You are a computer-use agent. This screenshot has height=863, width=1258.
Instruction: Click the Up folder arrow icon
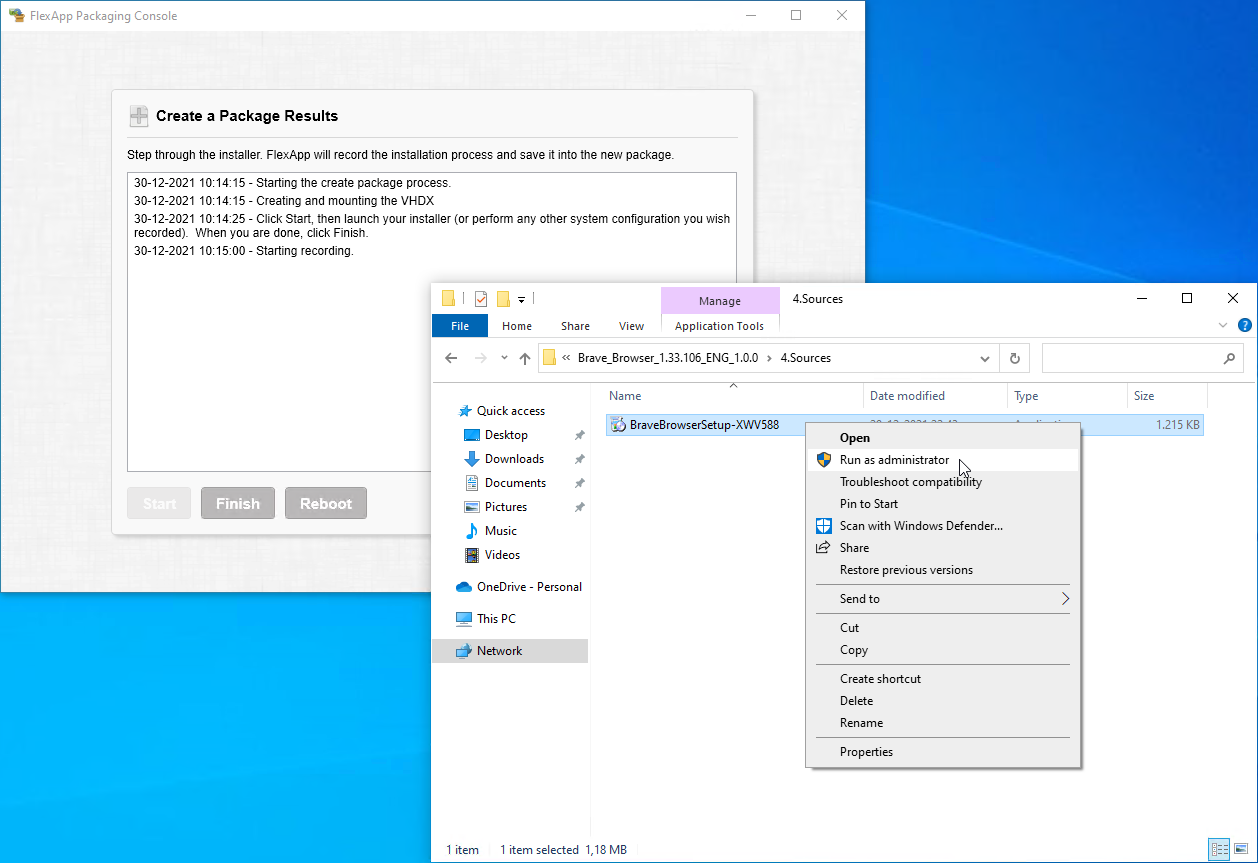point(525,358)
